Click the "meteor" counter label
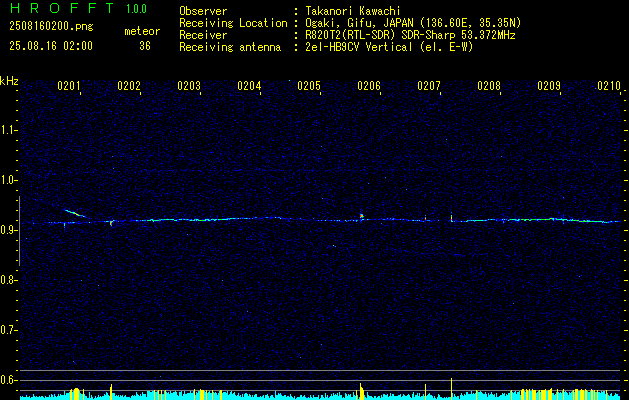This screenshot has width=629, height=400. pyautogui.click(x=142, y=31)
